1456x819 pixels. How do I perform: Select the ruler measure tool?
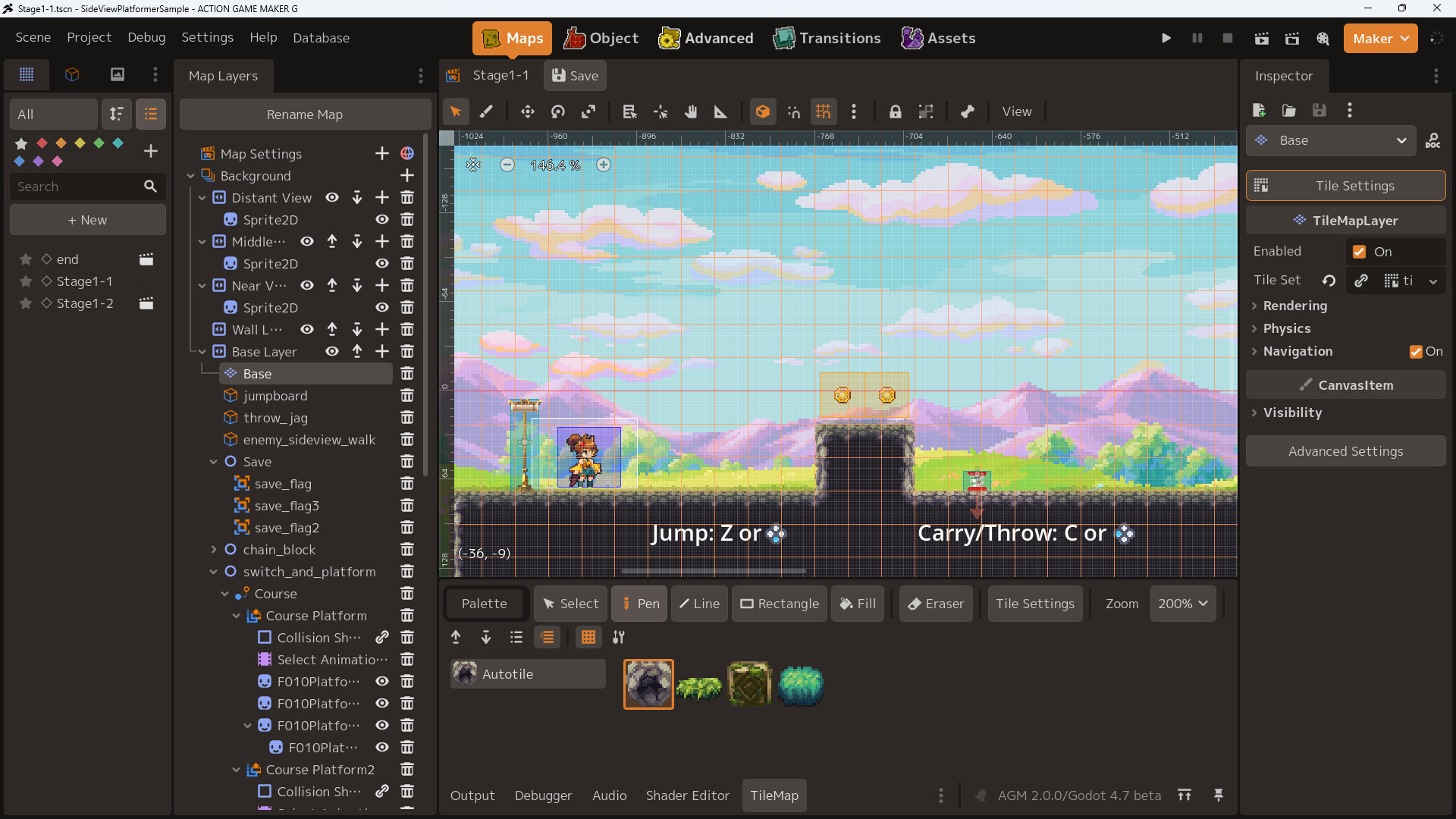[x=721, y=111]
